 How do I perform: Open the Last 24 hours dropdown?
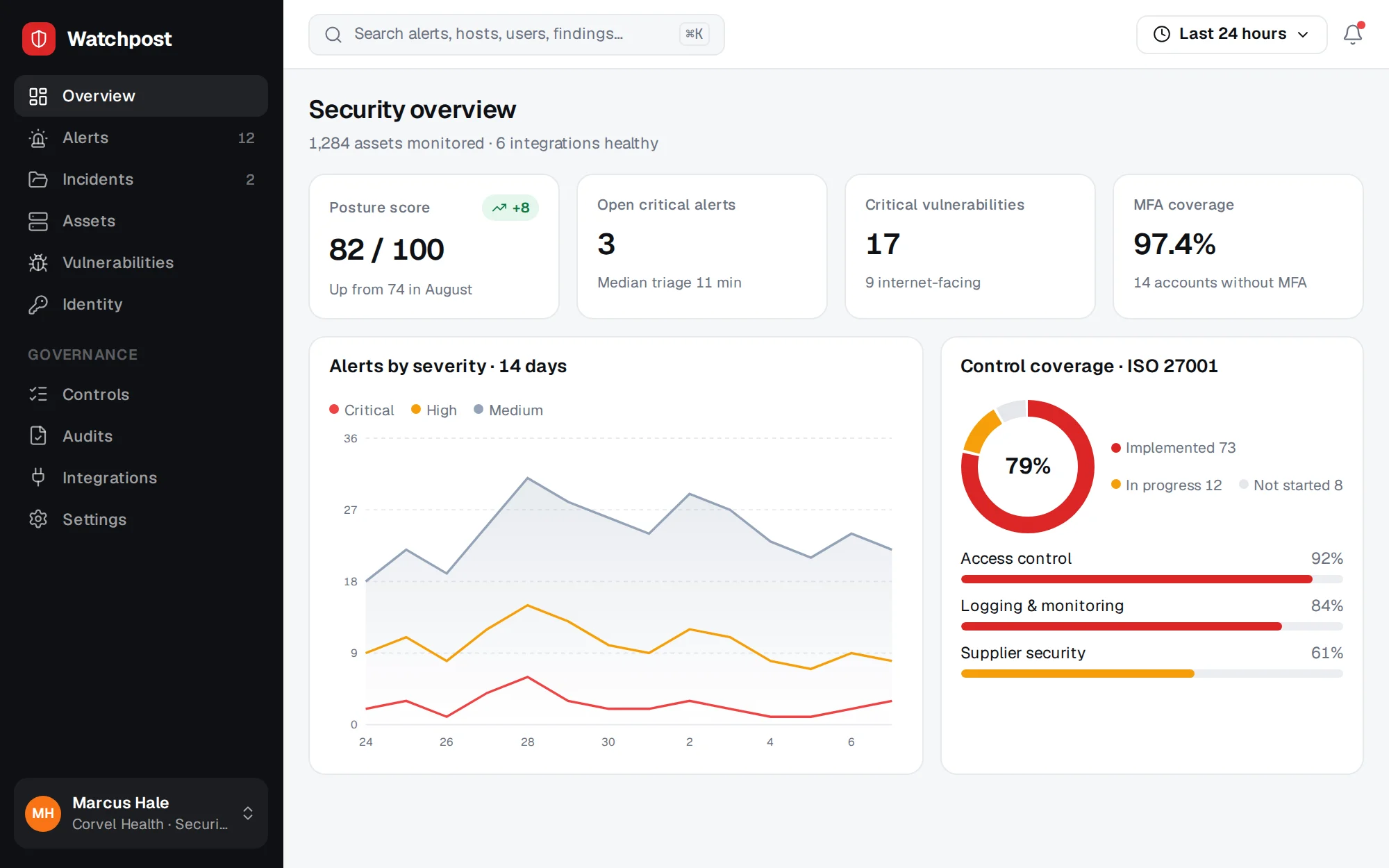pos(1231,34)
